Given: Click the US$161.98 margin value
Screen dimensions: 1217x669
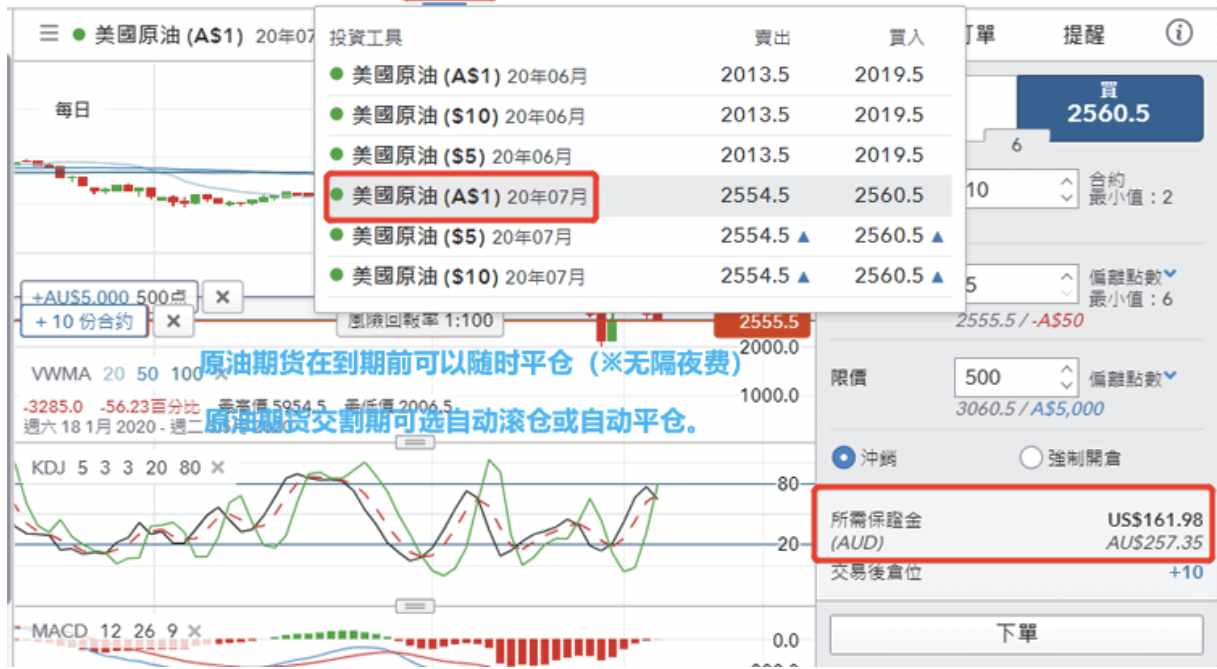Looking at the screenshot, I should click(1155, 519).
